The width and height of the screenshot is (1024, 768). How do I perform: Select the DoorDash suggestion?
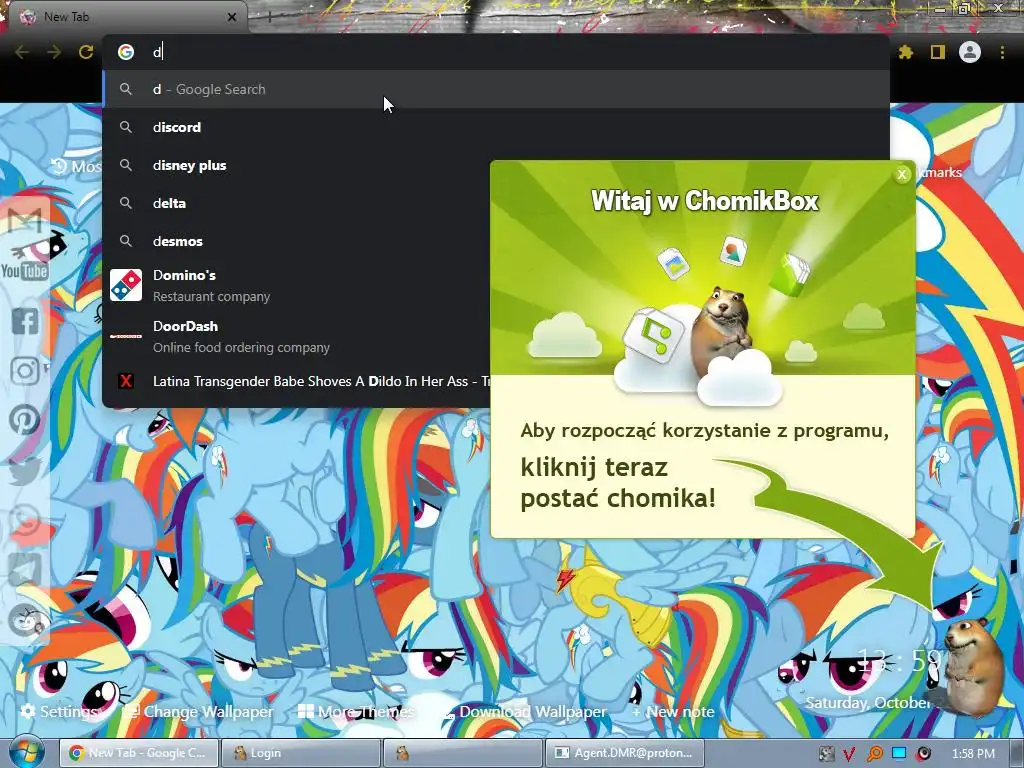(296, 336)
